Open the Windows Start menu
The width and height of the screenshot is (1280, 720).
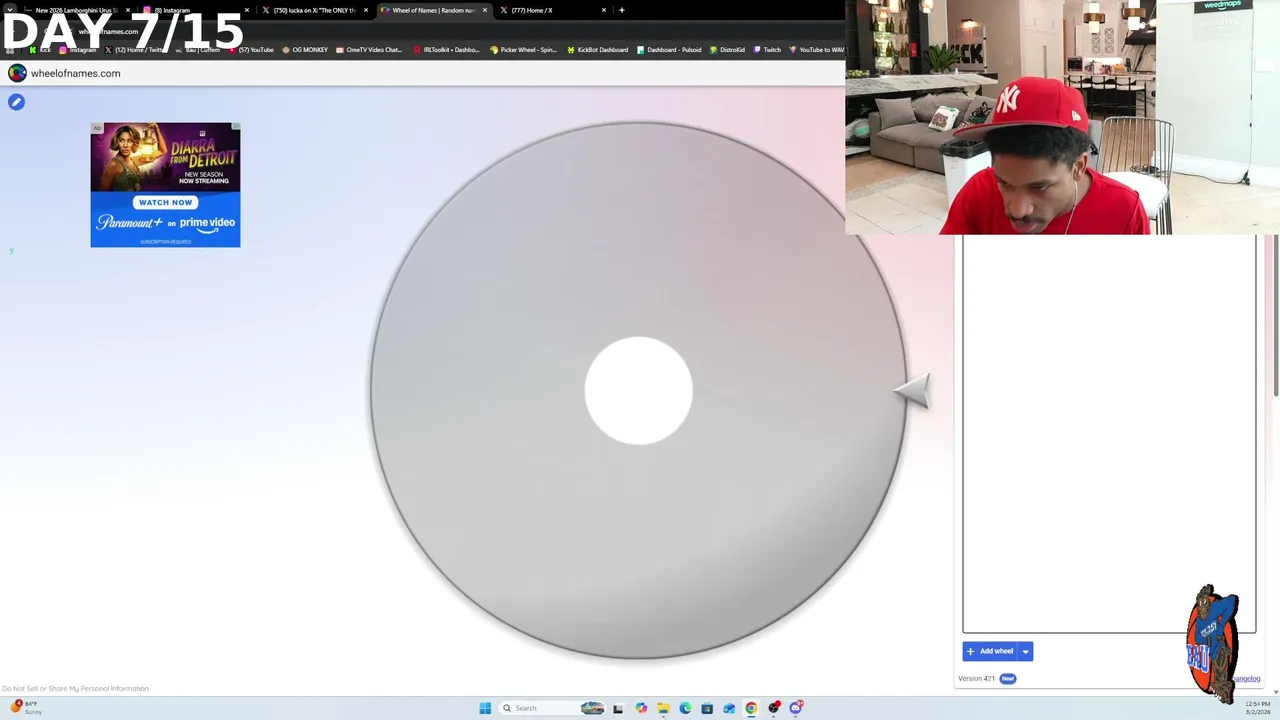tap(485, 708)
